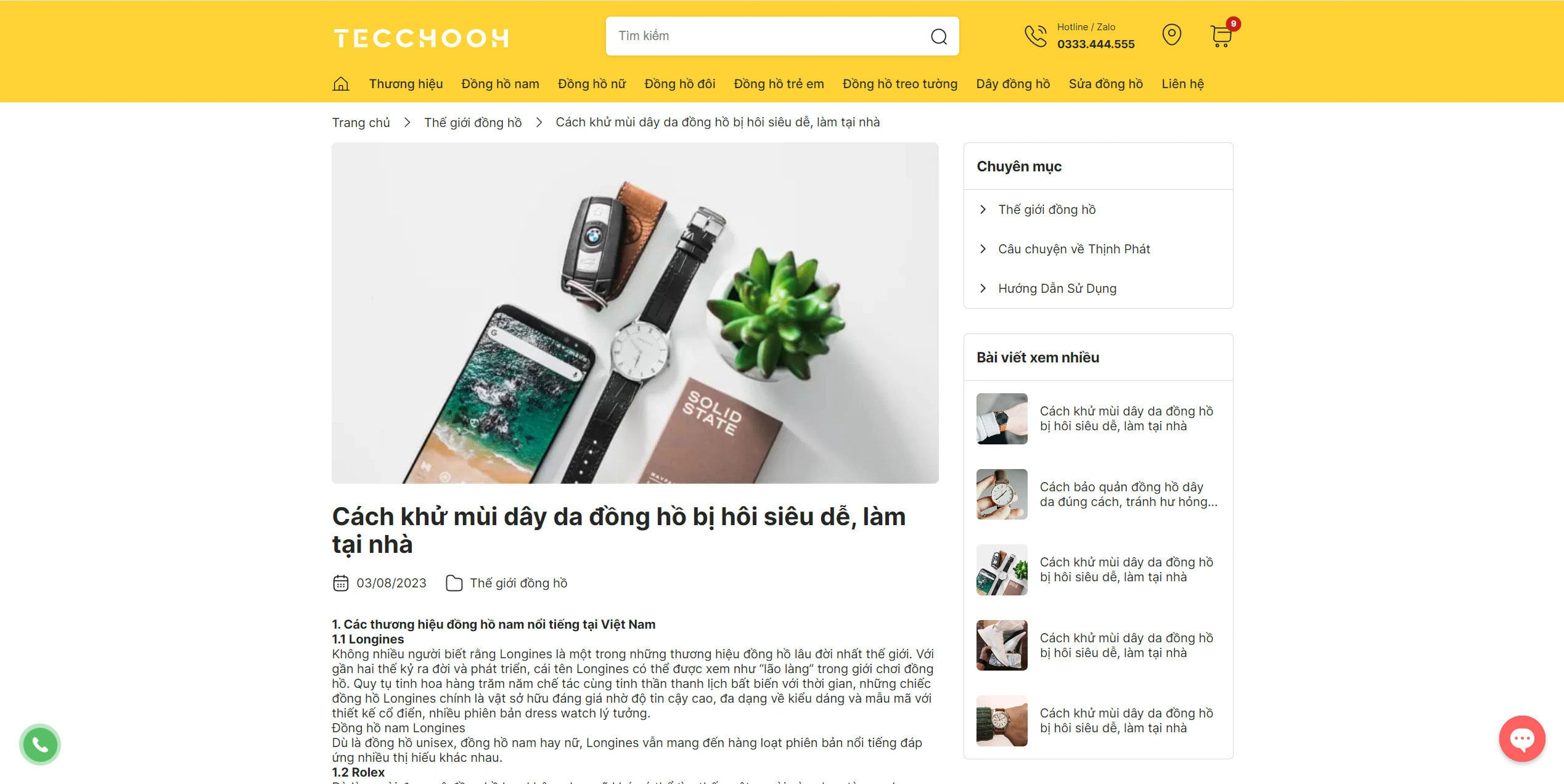Click the TECCHOOH logo
Screen dimensions: 1564x784
pos(421,38)
